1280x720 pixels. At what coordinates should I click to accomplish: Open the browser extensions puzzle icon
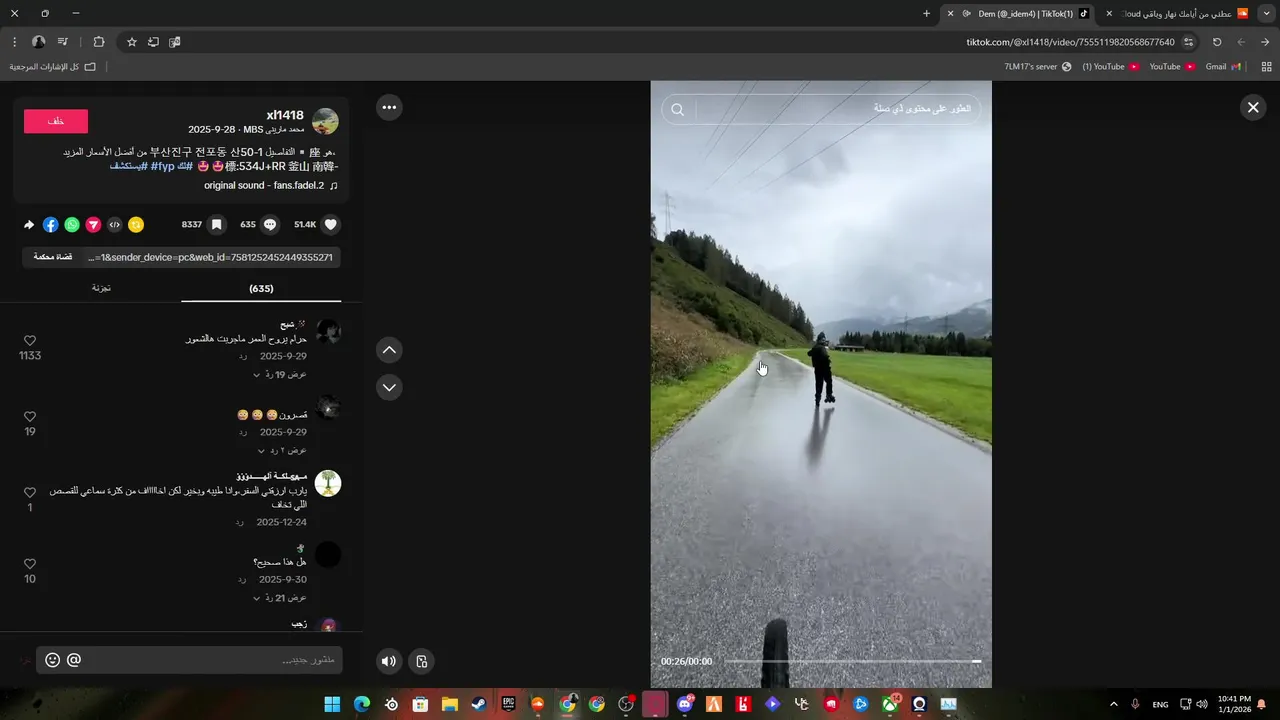pyautogui.click(x=98, y=42)
